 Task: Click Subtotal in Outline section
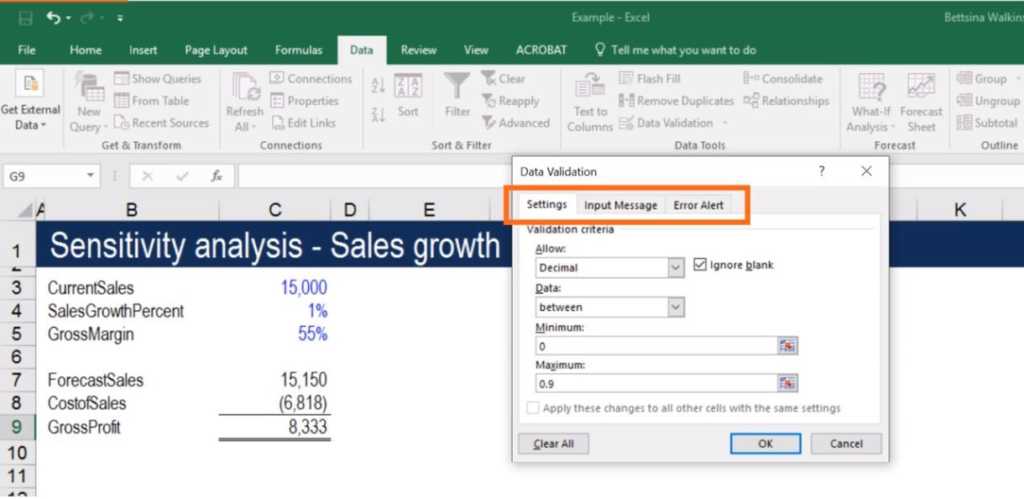pyautogui.click(x=987, y=122)
